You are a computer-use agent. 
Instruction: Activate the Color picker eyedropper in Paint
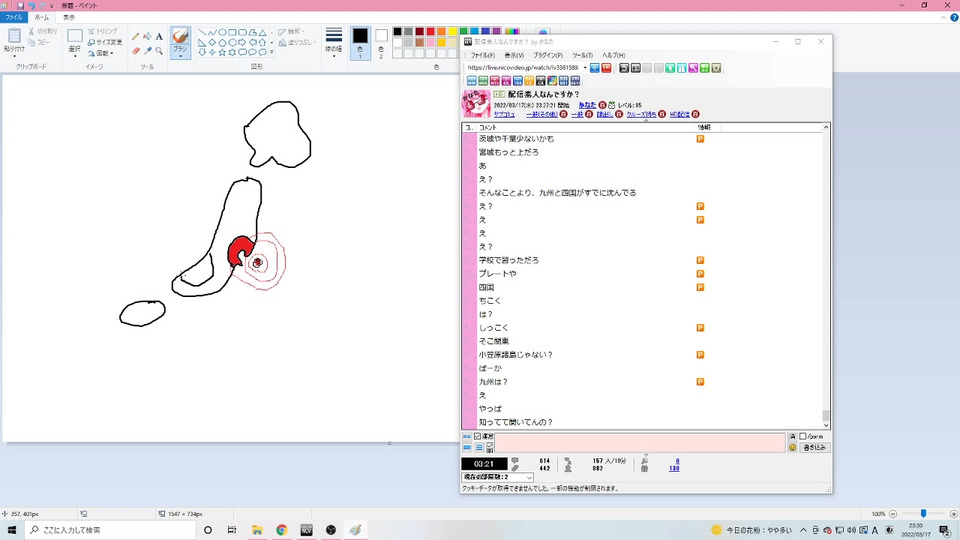pyautogui.click(x=147, y=51)
